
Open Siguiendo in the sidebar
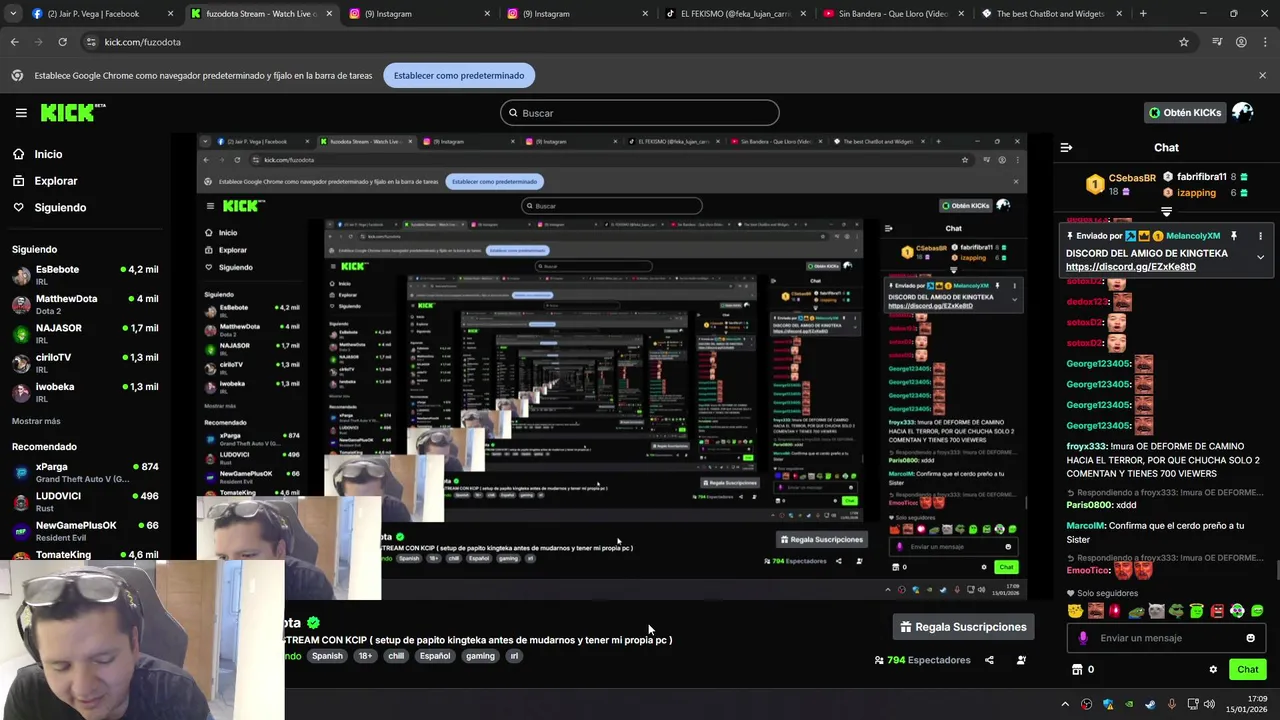point(49,207)
